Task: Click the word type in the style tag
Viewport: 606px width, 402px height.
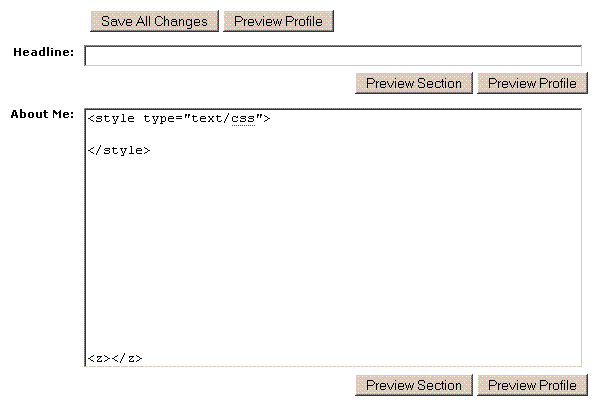Action: pos(159,119)
